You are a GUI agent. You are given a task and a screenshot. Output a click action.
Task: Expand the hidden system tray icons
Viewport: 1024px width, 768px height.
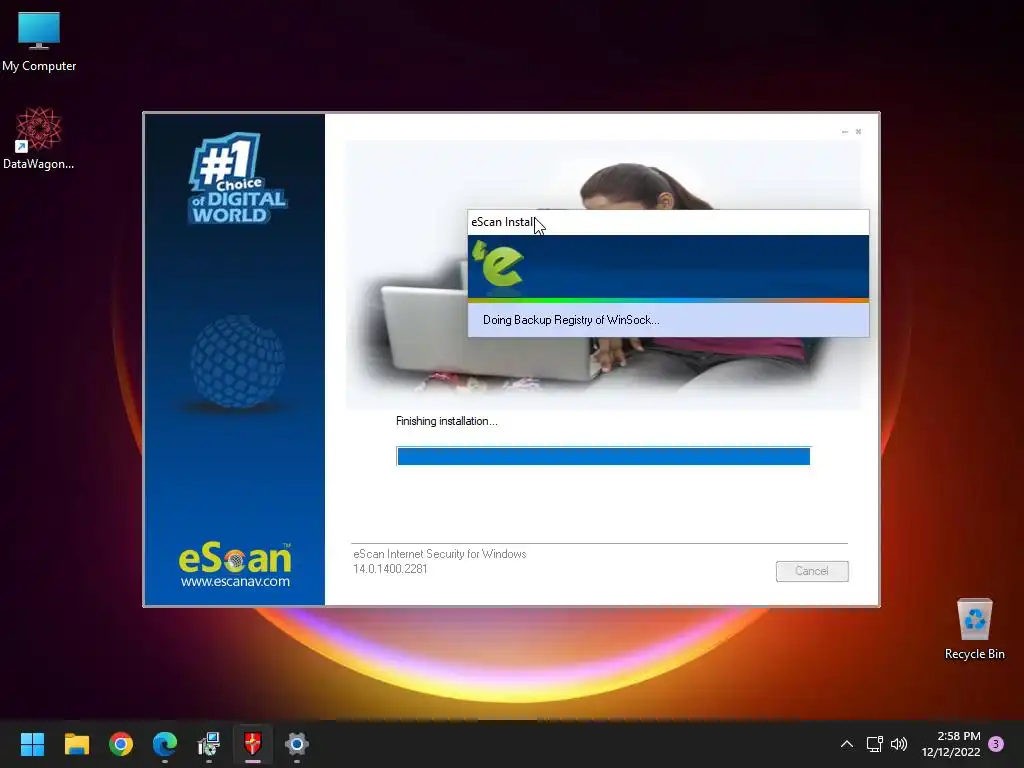pos(846,744)
